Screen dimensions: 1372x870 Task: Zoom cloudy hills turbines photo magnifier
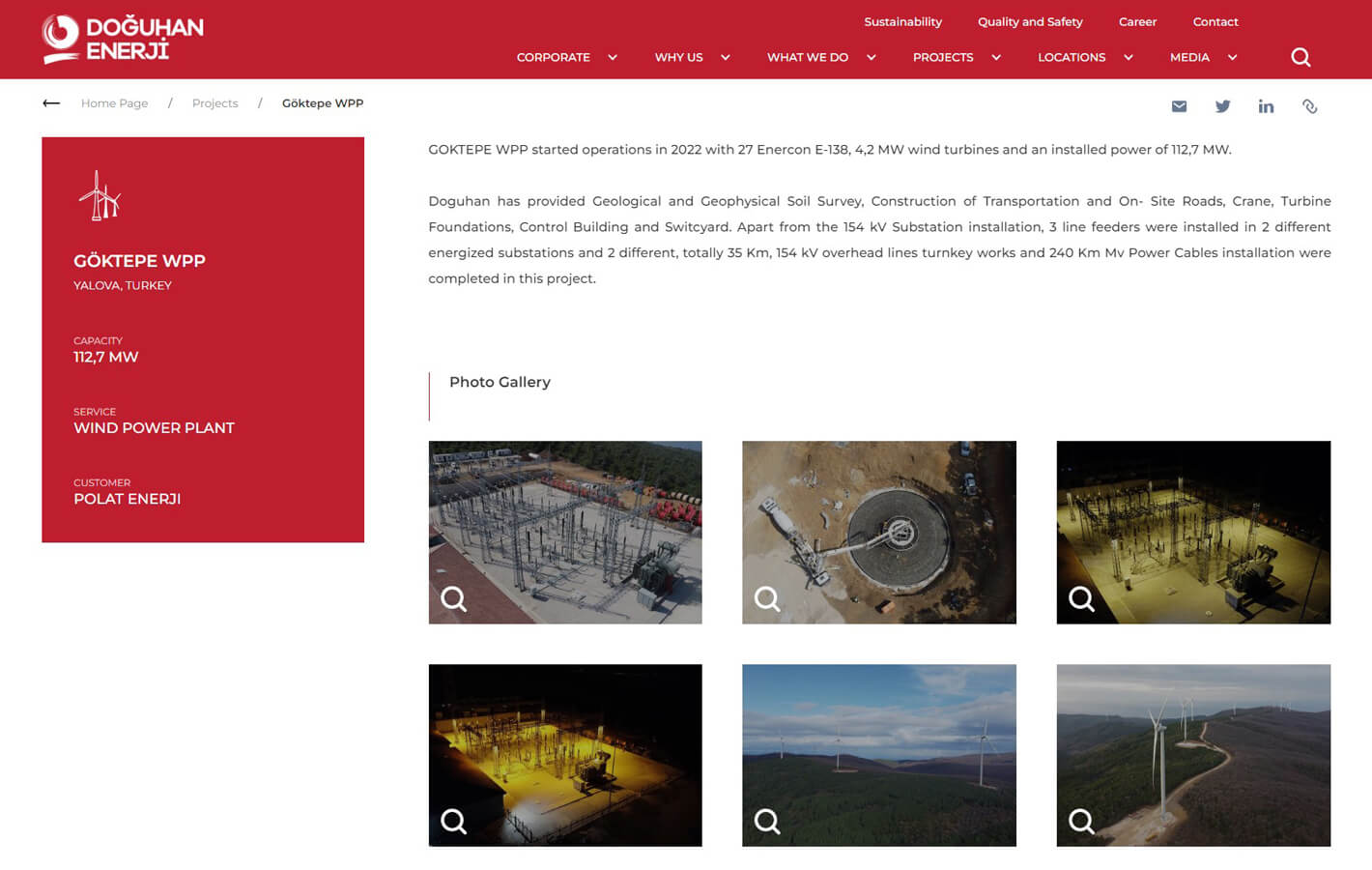click(767, 822)
